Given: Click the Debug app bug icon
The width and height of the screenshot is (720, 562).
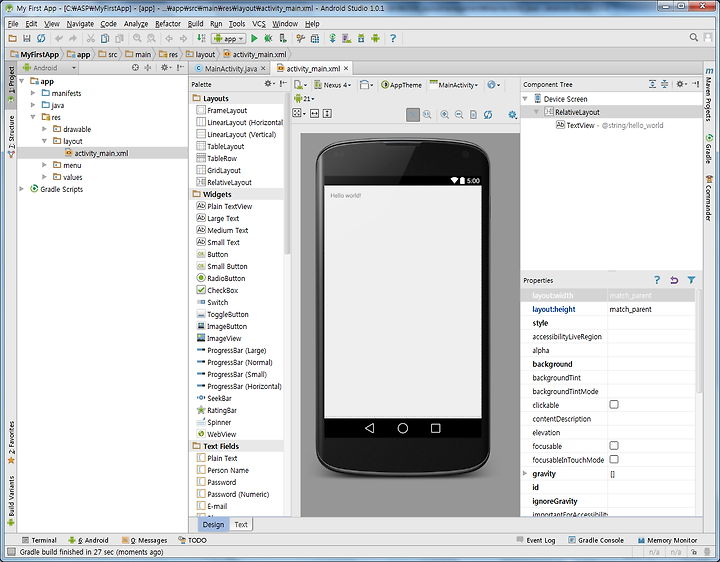Looking at the screenshot, I should [268, 39].
